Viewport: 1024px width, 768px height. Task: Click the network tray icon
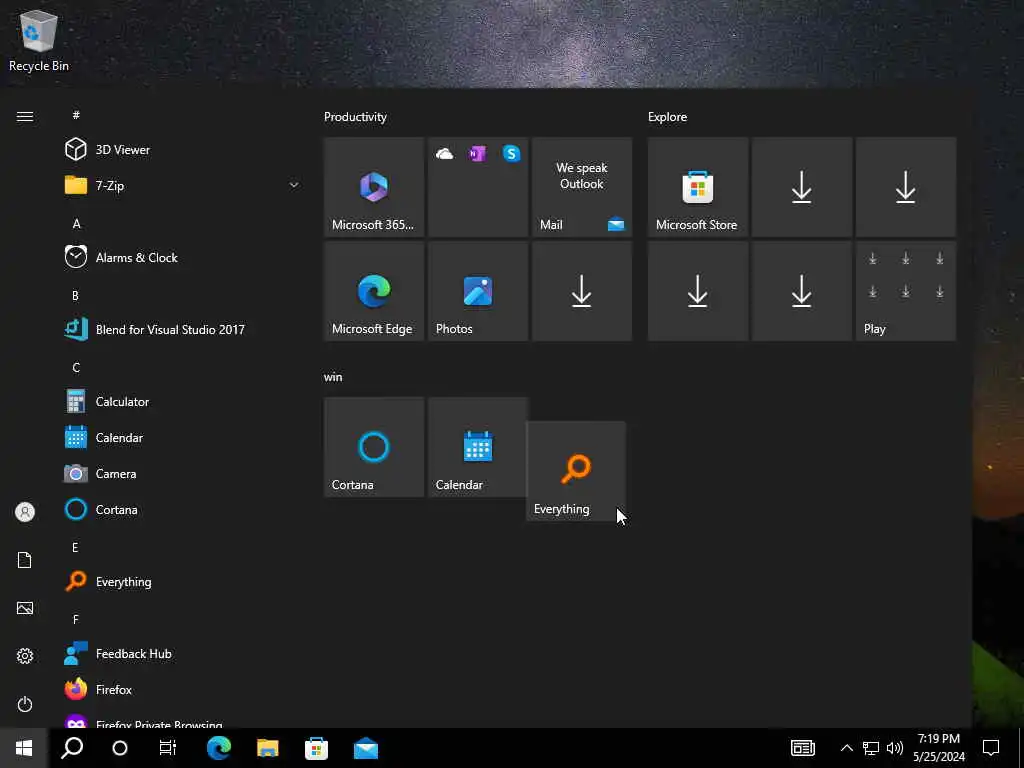coord(871,748)
